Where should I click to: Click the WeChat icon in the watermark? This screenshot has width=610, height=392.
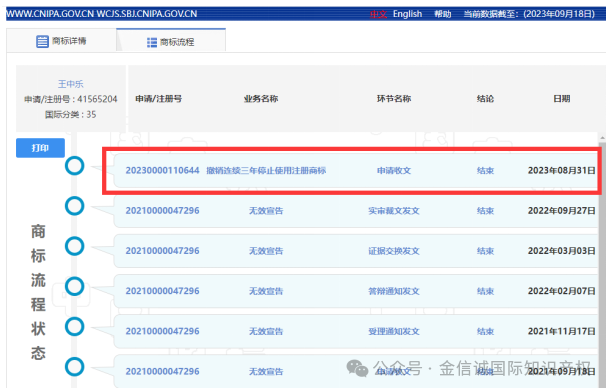click(x=357, y=368)
